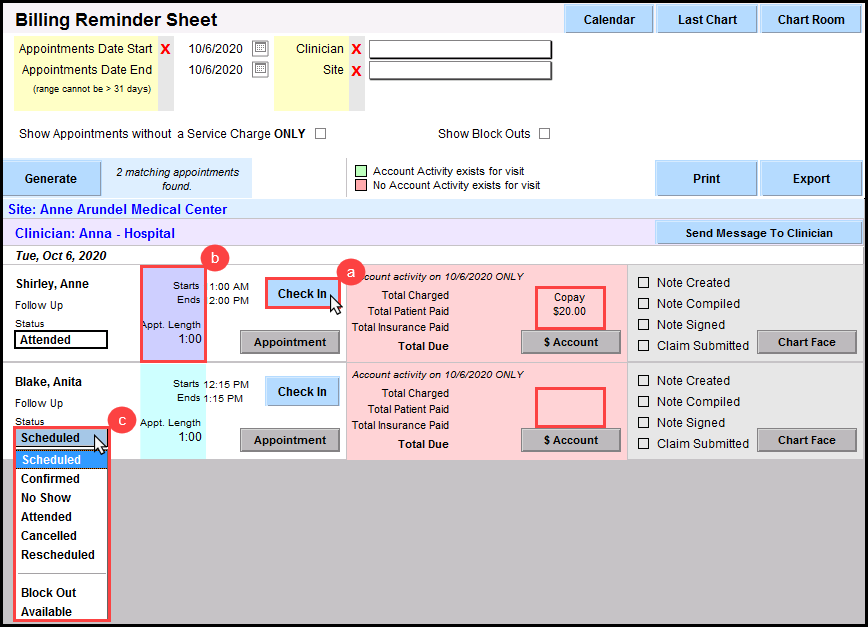Image resolution: width=868 pixels, height=627 pixels.
Task: Select No Show in the status list
Action: 46,498
